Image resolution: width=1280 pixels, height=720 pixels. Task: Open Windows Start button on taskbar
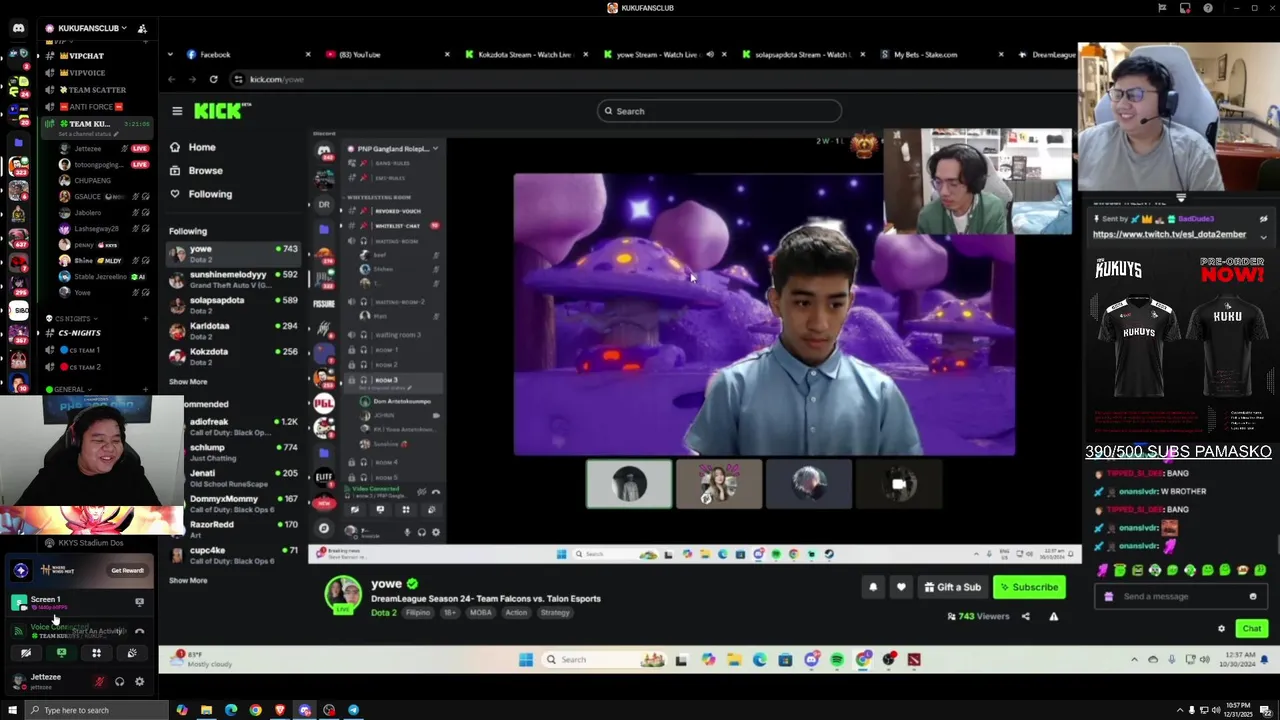(x=11, y=710)
